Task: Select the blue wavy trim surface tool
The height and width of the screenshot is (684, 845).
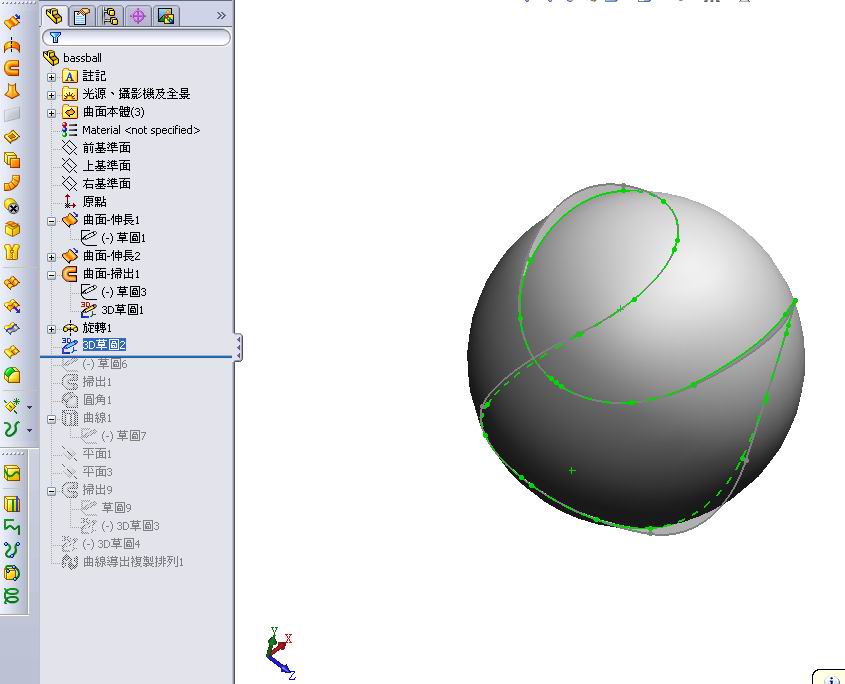Action: 12,328
